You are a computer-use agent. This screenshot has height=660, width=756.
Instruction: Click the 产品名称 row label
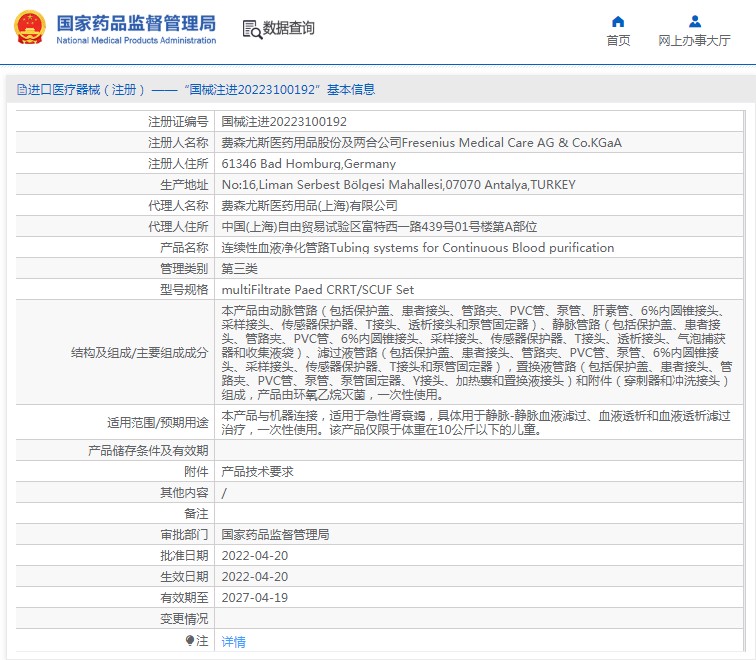184,248
